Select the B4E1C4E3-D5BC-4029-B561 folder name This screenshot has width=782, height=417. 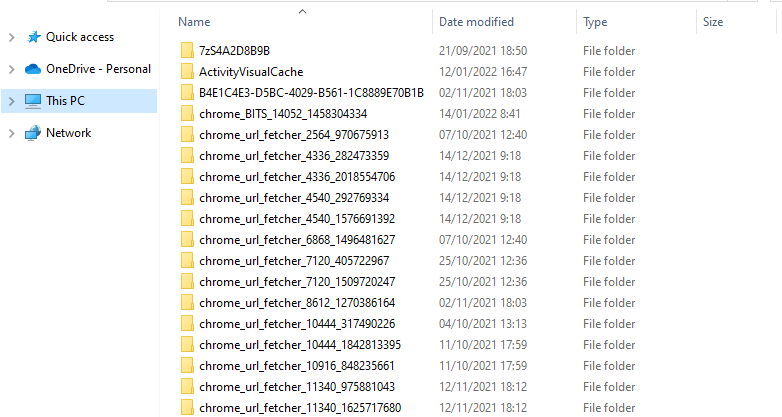pyautogui.click(x=311, y=93)
